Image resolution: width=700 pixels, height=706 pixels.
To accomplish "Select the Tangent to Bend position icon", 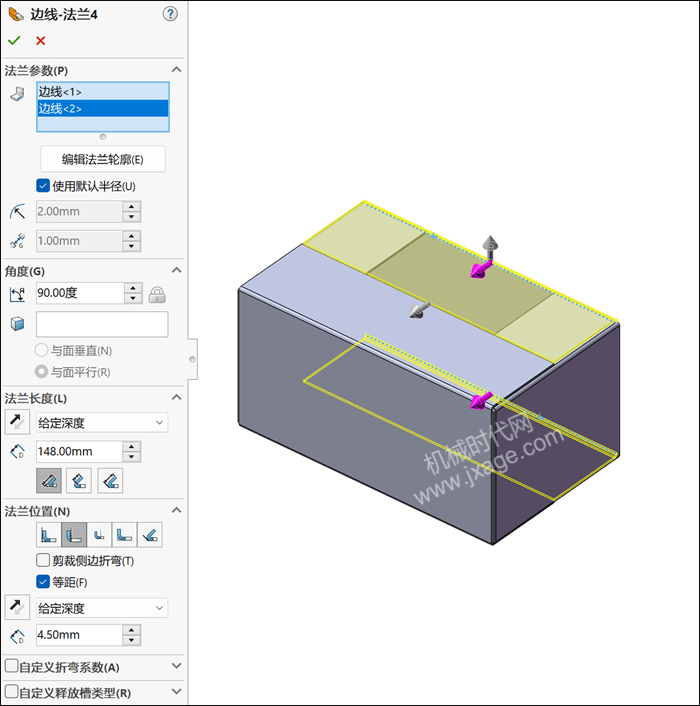I will (149, 535).
